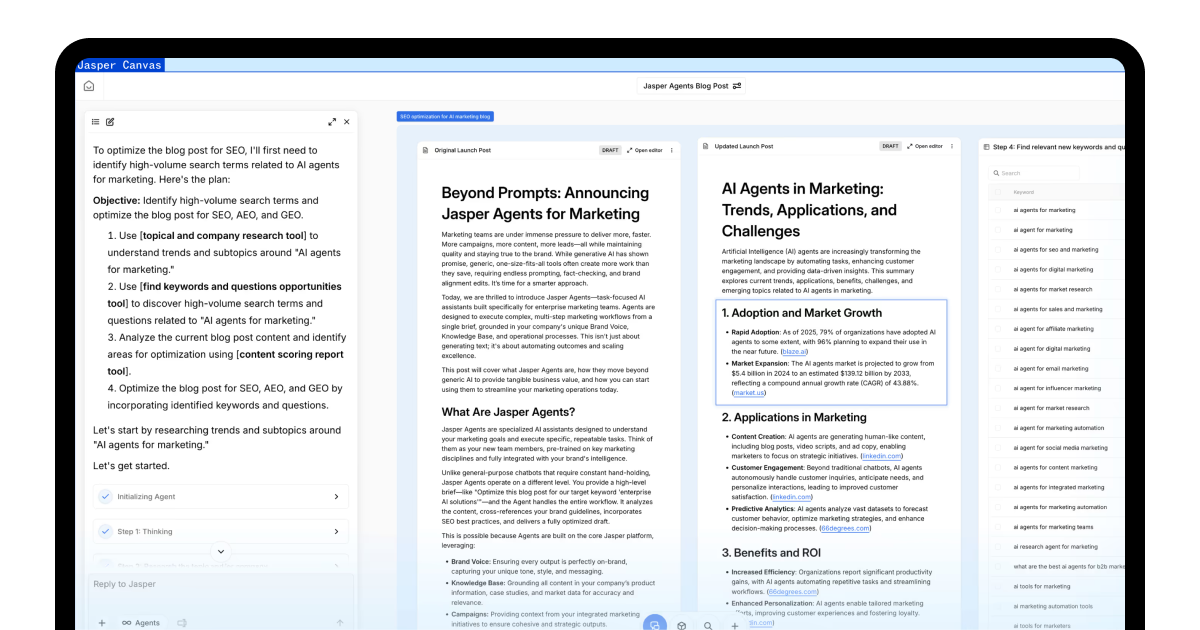Check the 'ai agents for seo and marketing' row

[997, 250]
